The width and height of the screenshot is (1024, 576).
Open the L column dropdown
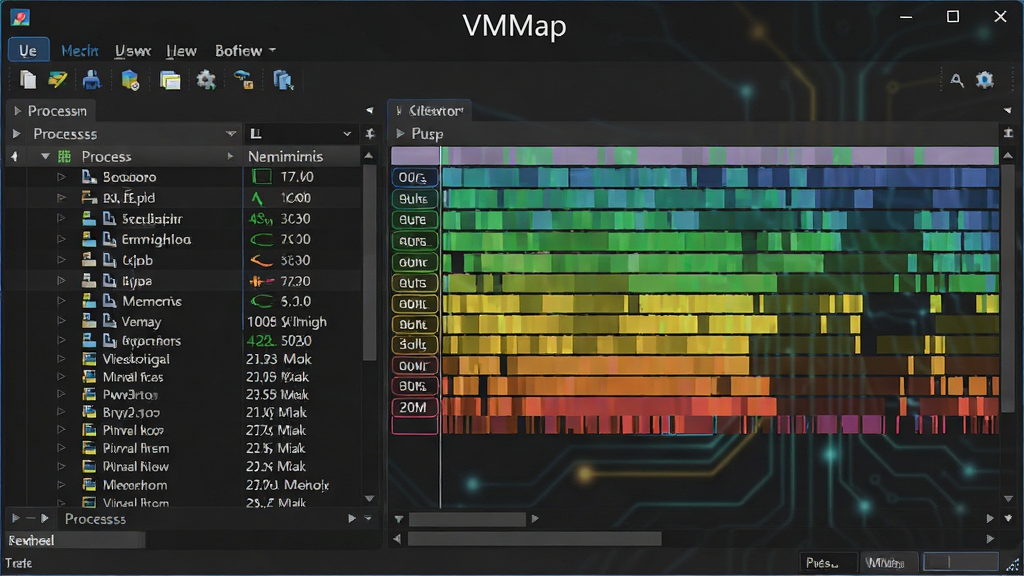coord(347,134)
